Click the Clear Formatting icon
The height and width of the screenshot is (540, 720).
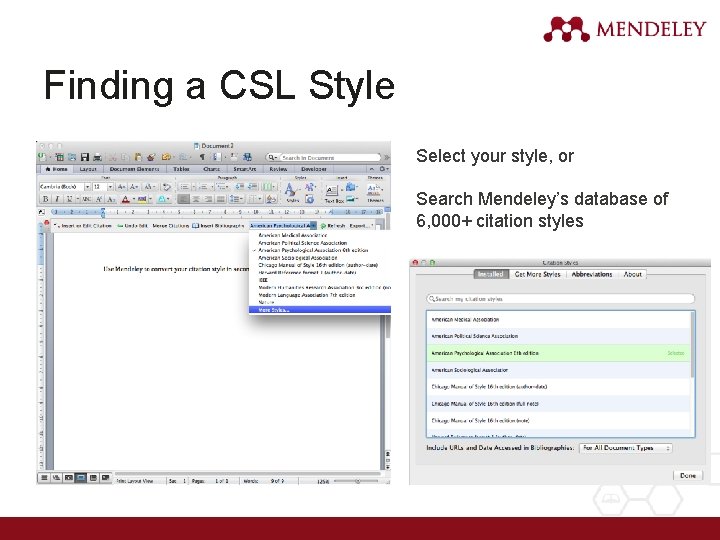[x=167, y=186]
